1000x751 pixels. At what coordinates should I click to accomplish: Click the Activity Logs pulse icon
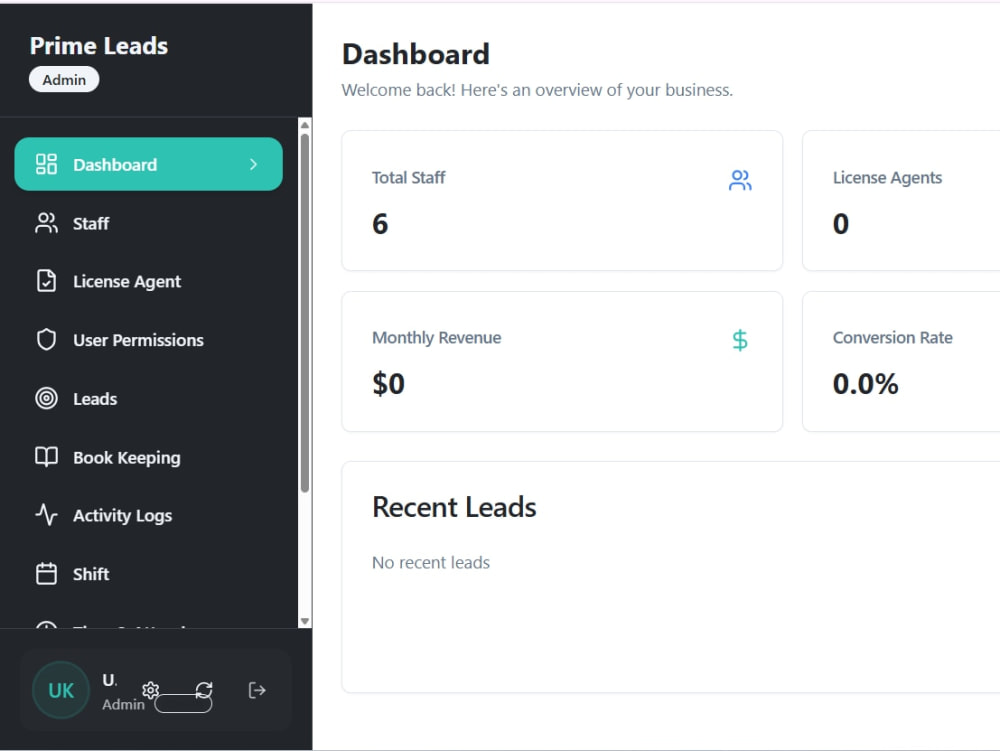click(x=46, y=515)
